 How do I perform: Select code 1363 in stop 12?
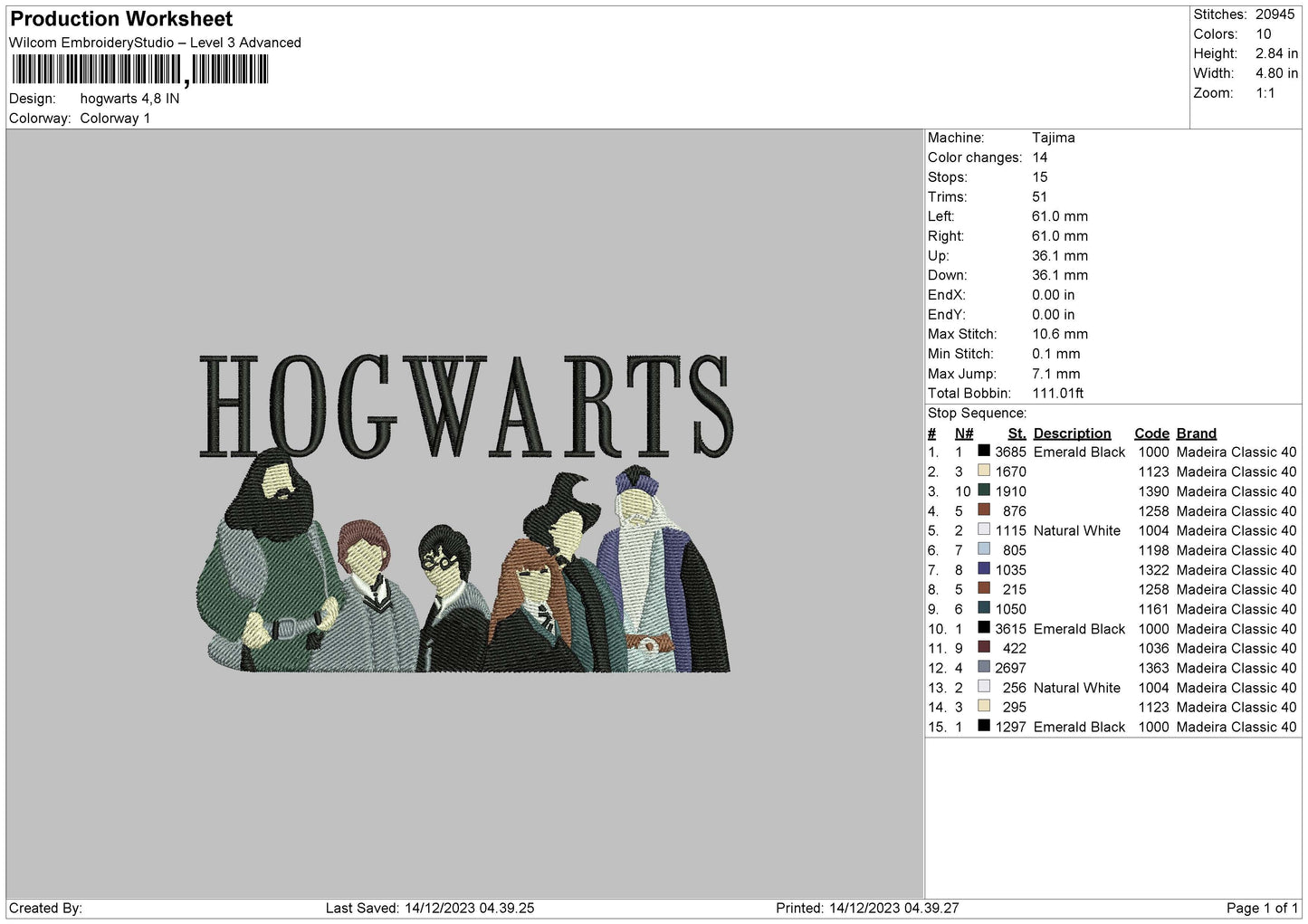(1153, 668)
